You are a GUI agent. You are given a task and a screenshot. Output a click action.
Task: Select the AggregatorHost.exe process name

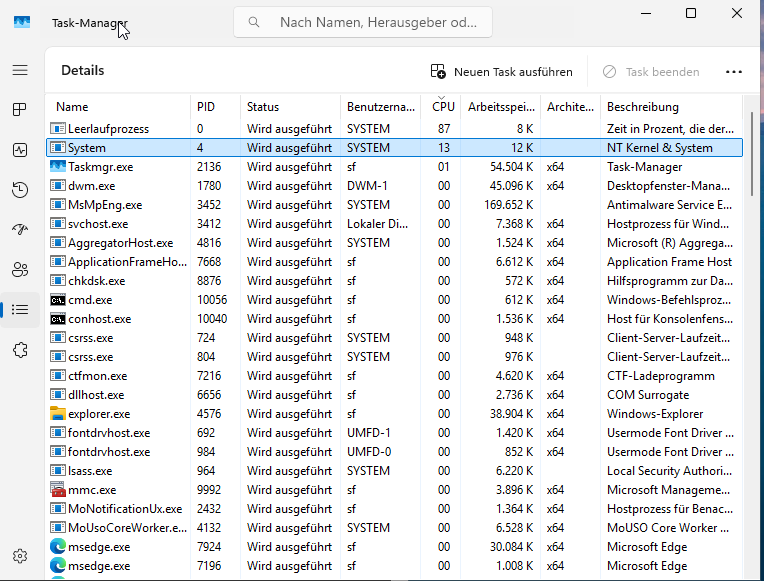click(120, 243)
